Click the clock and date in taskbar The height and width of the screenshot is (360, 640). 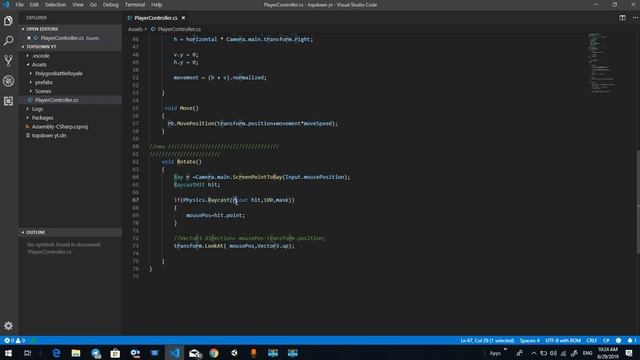point(608,353)
